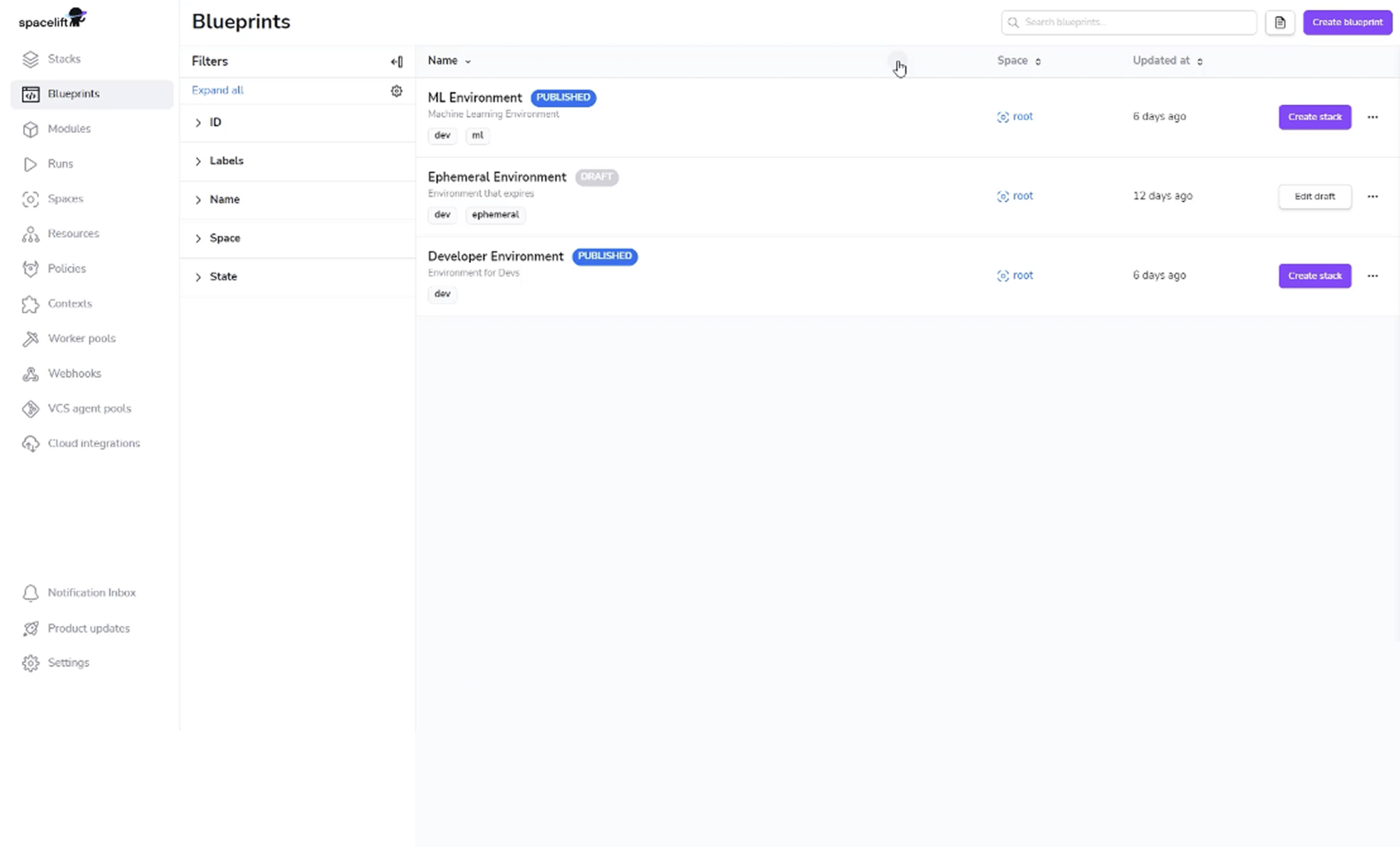1400x847 pixels.
Task: Click the spacelift logo
Action: click(52, 19)
